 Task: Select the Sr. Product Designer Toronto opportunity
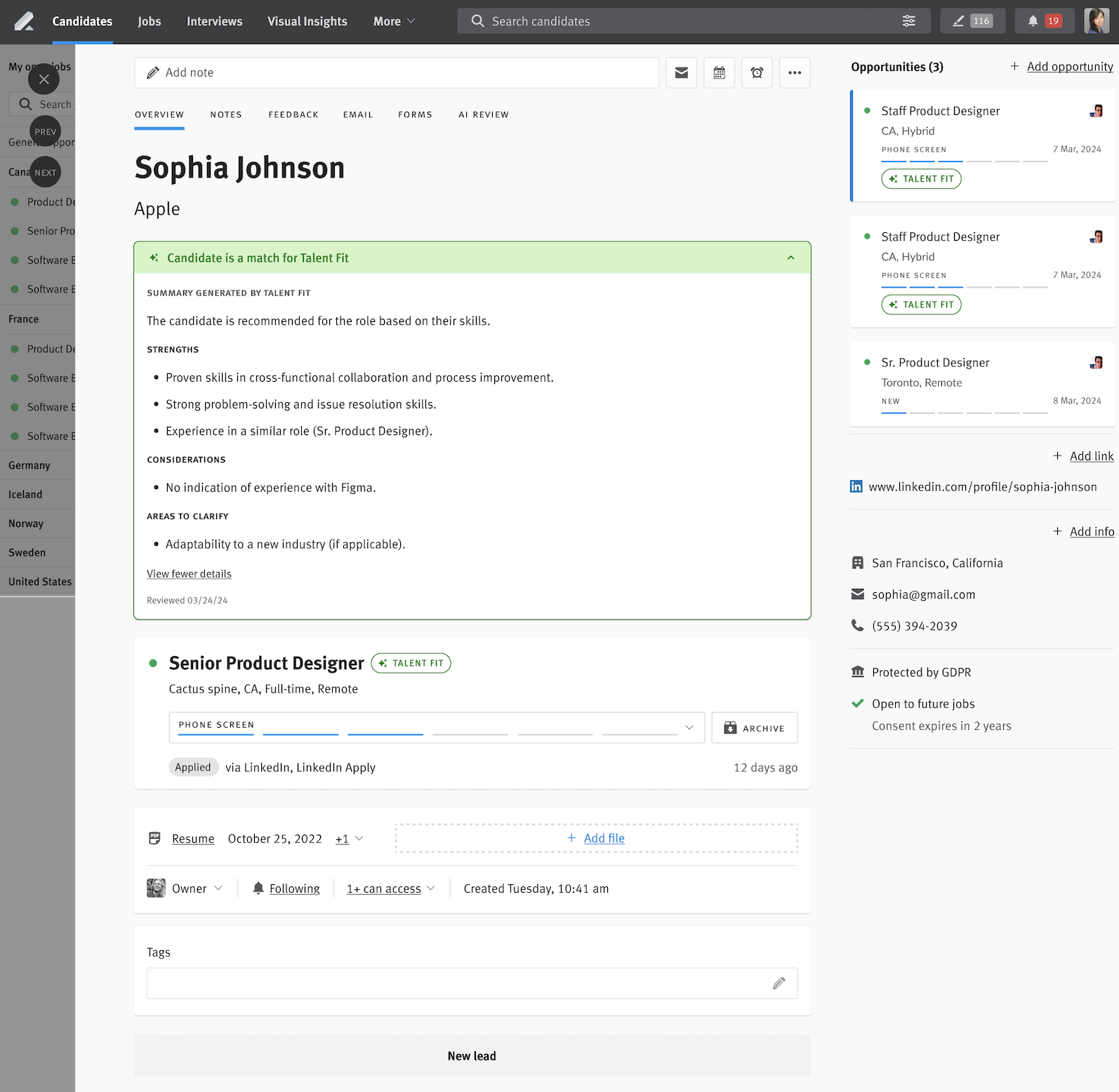coord(982,385)
